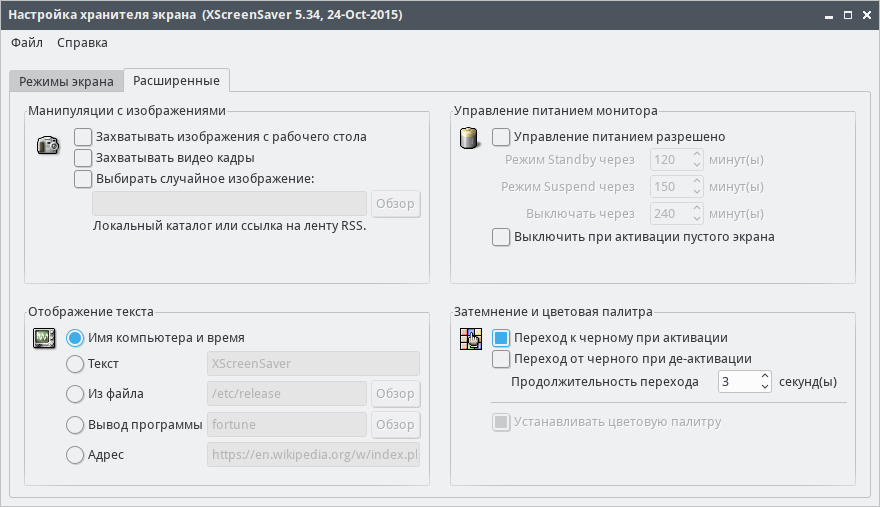Click the camera icon in image manipulation section

click(x=48, y=145)
